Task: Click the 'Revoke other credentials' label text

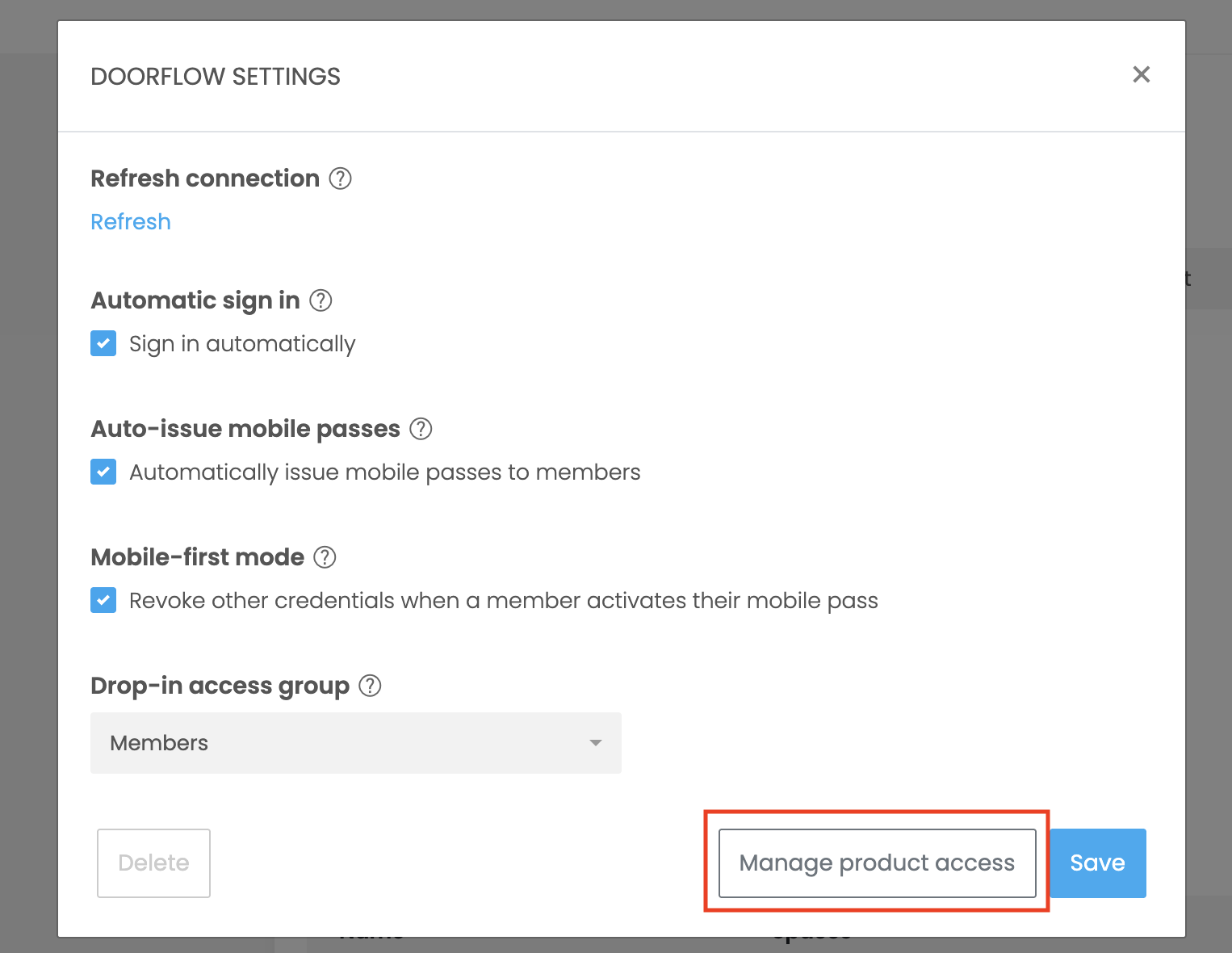Action: pos(503,601)
